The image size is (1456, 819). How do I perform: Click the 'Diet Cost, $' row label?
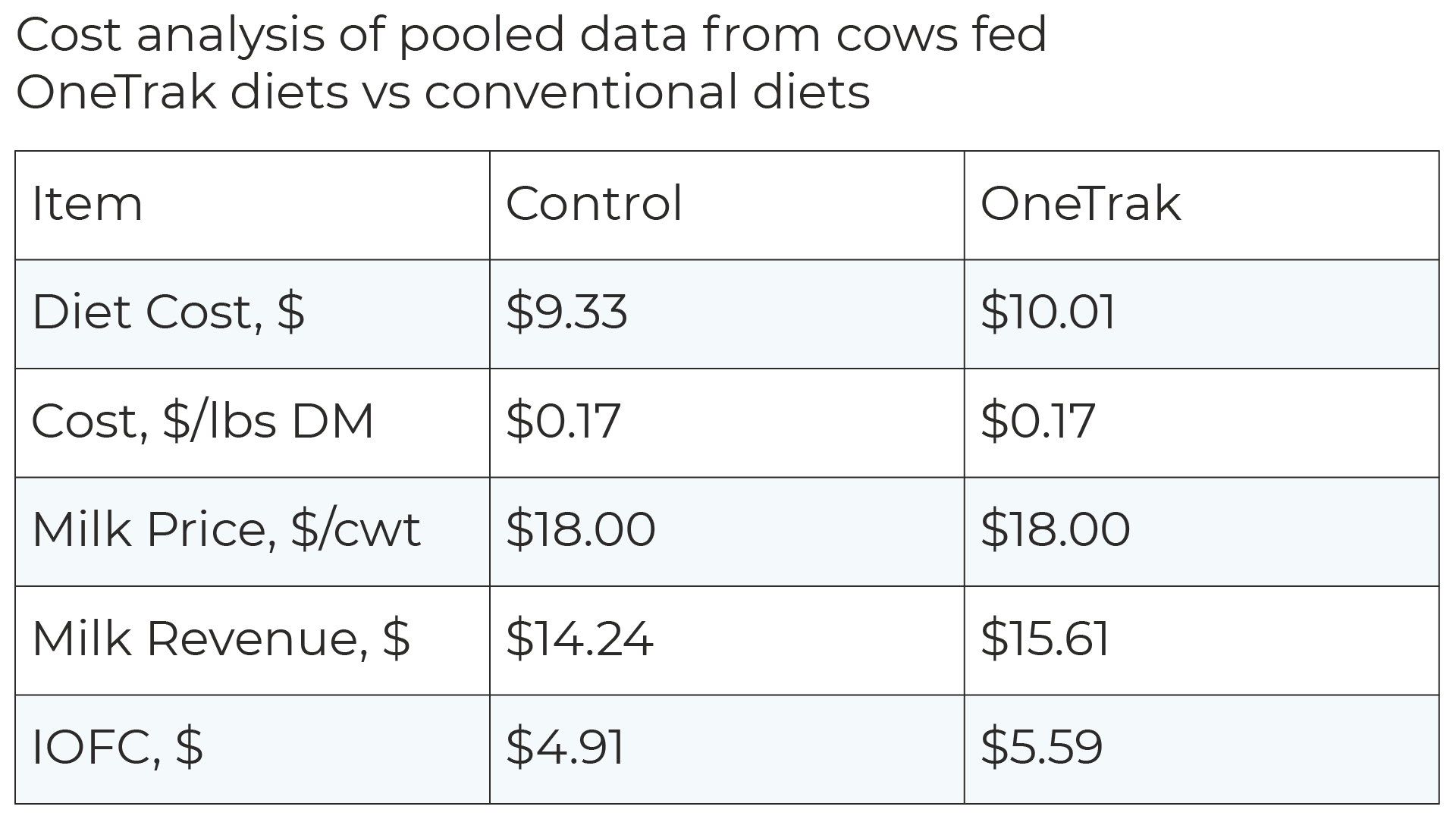[x=168, y=312]
